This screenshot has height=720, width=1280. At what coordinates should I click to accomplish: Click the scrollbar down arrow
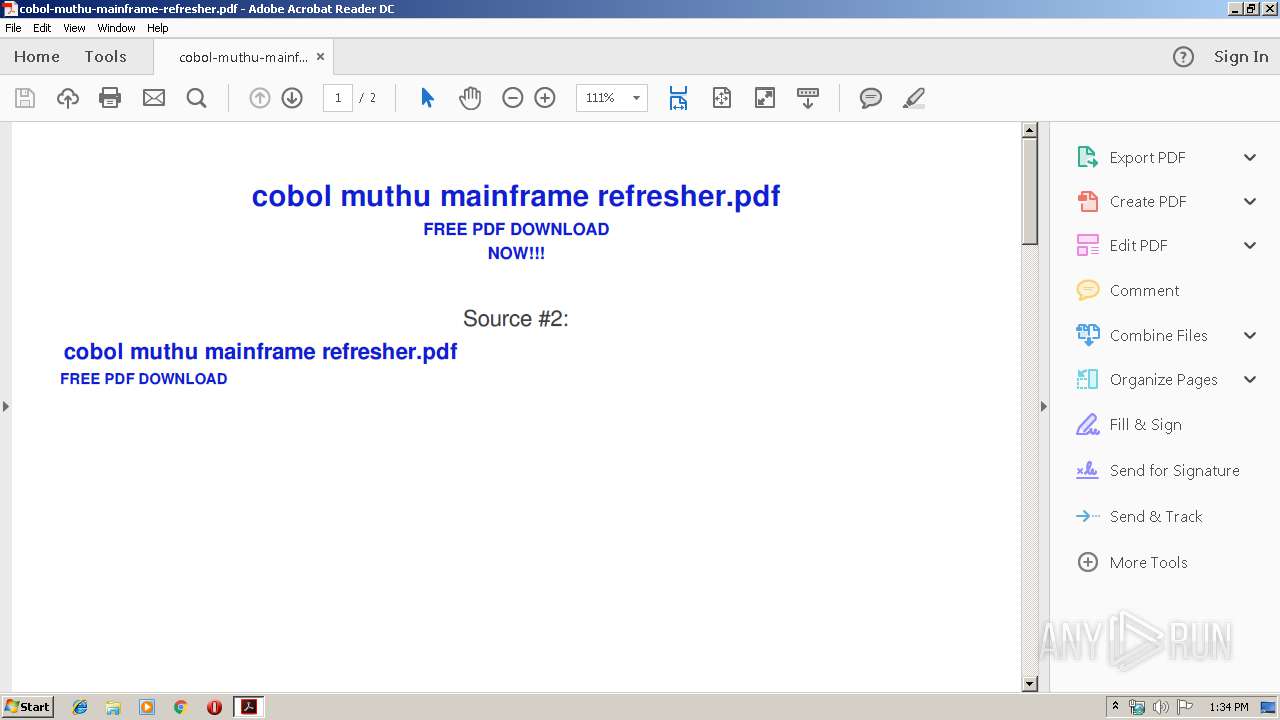click(x=1030, y=684)
